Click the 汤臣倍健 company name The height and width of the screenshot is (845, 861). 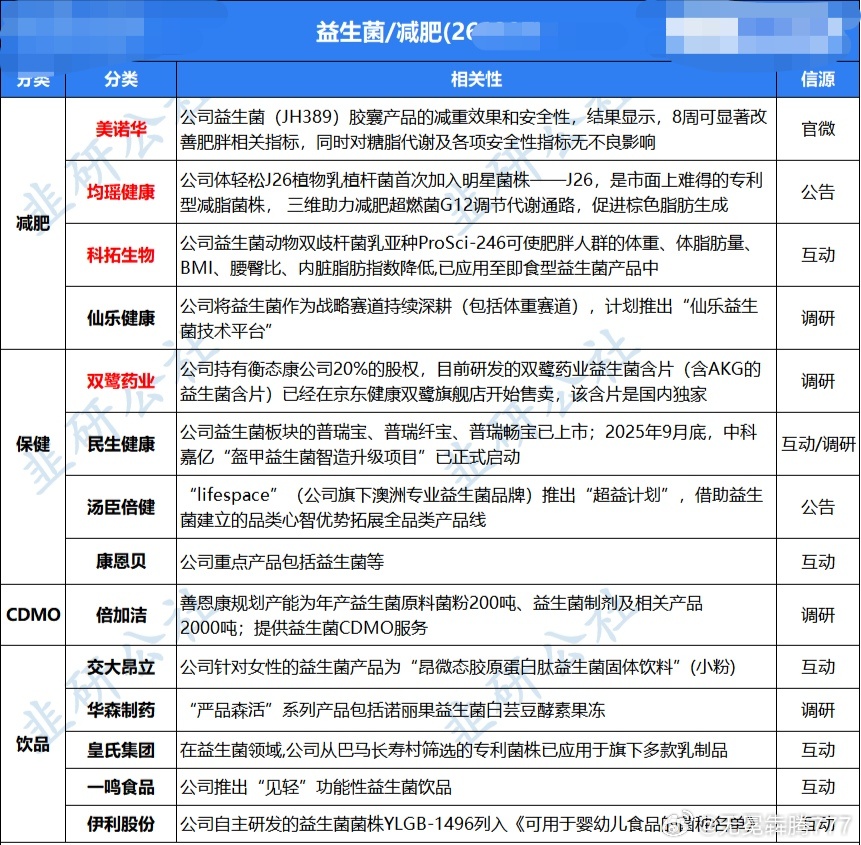[x=121, y=507]
